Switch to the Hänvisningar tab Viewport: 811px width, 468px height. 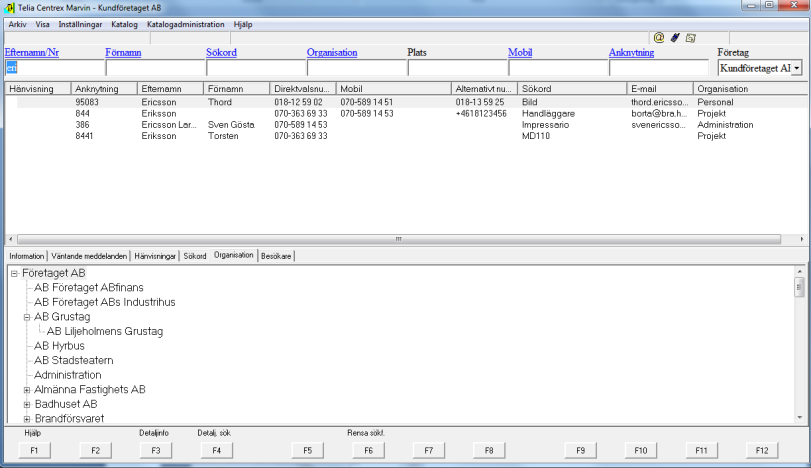tap(155, 256)
